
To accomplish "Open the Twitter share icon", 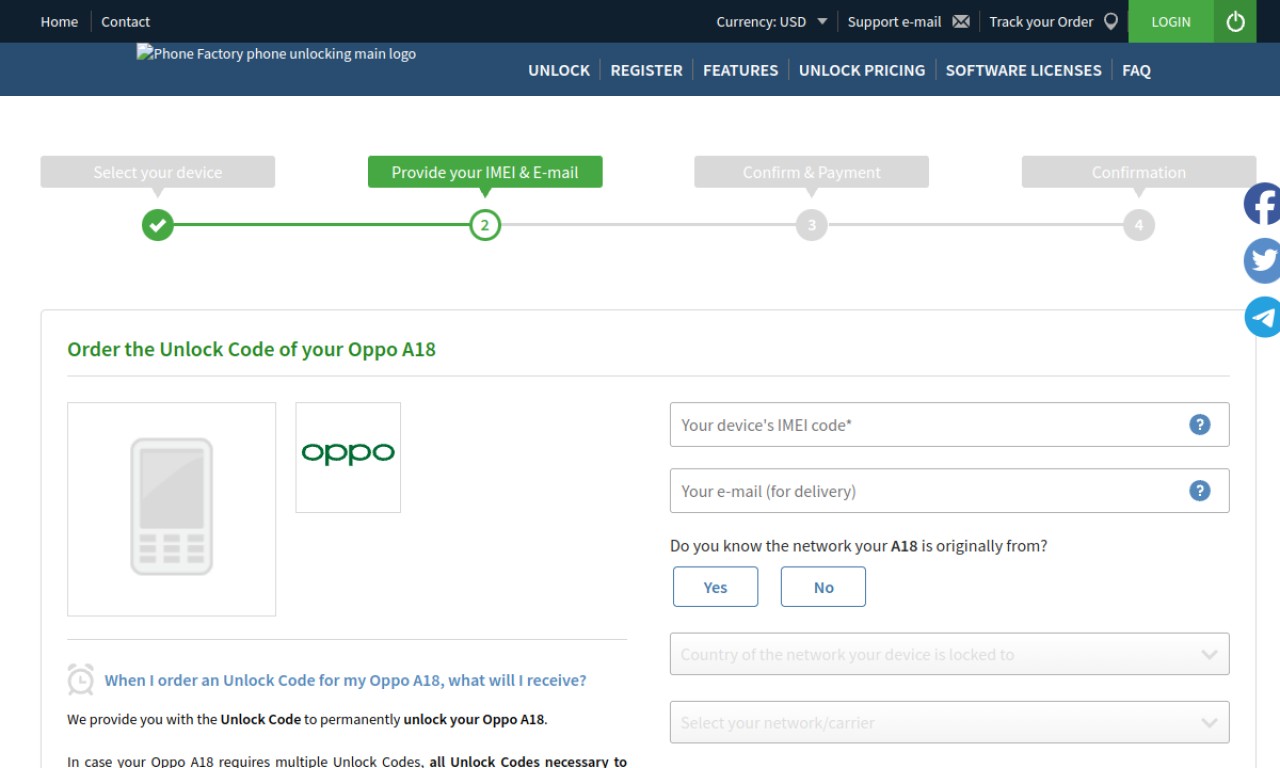I will [1262, 261].
